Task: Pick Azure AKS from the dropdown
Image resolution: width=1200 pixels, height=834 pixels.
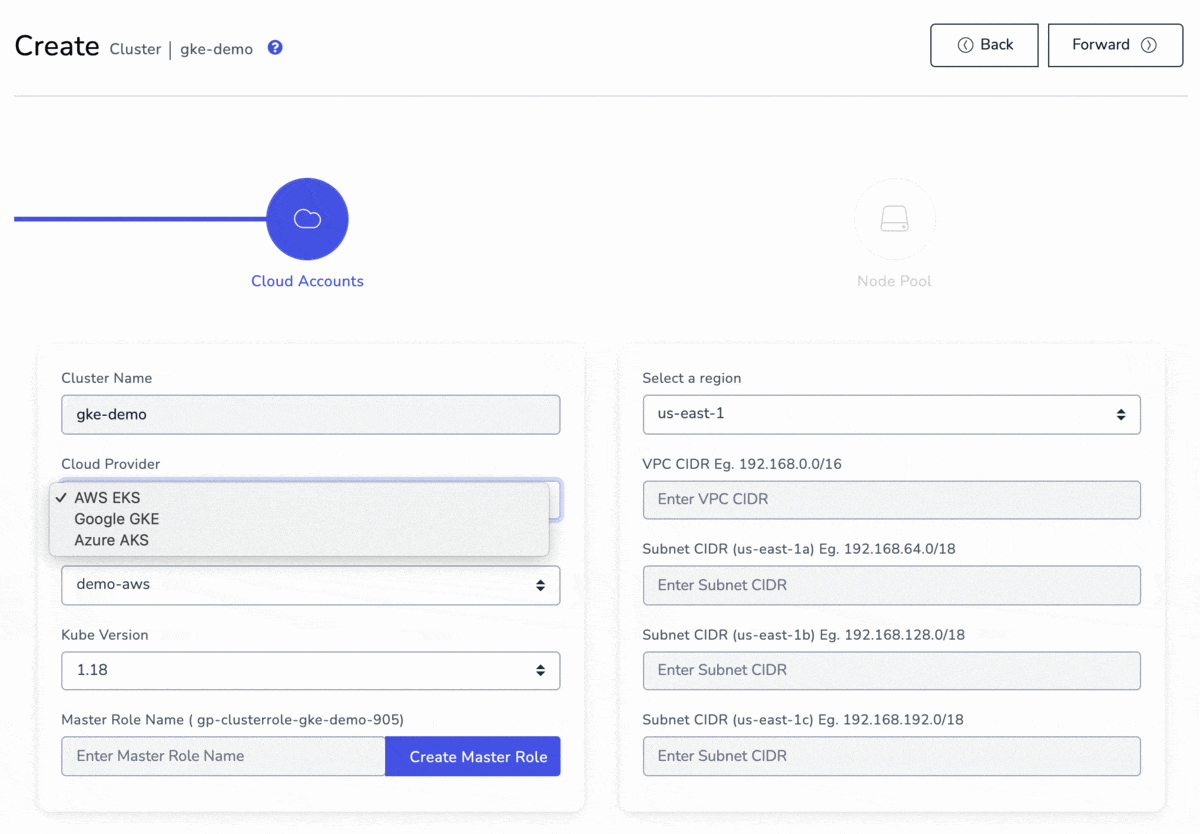Action: click(111, 540)
